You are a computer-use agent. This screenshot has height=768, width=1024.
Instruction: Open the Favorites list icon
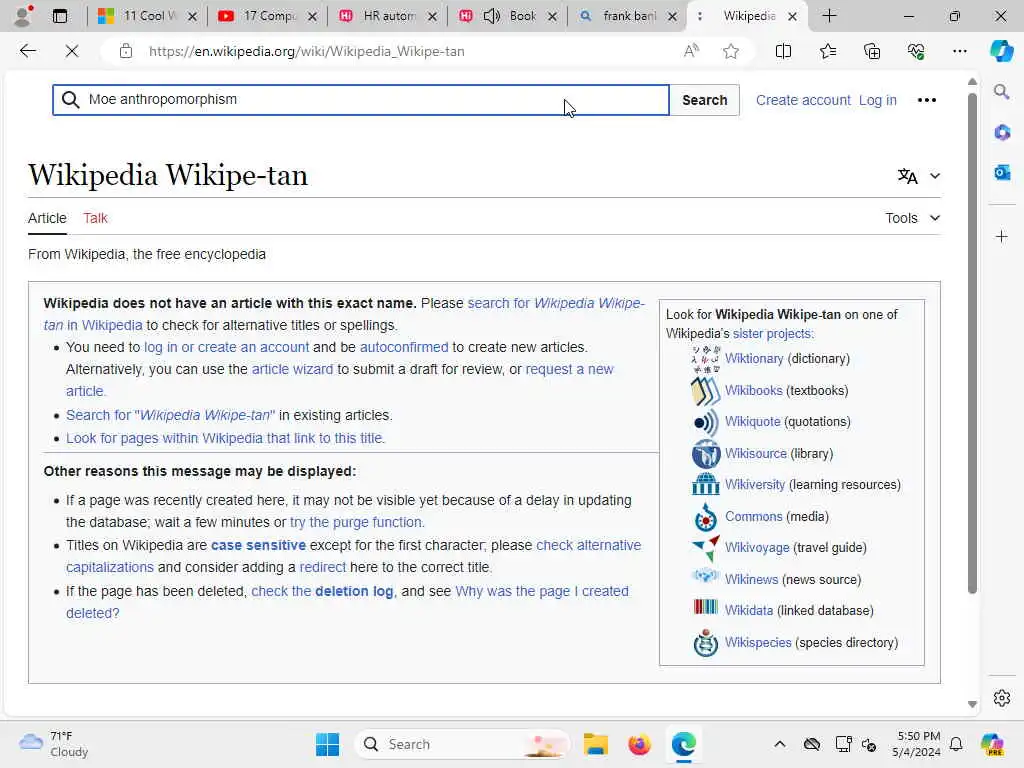coord(827,51)
